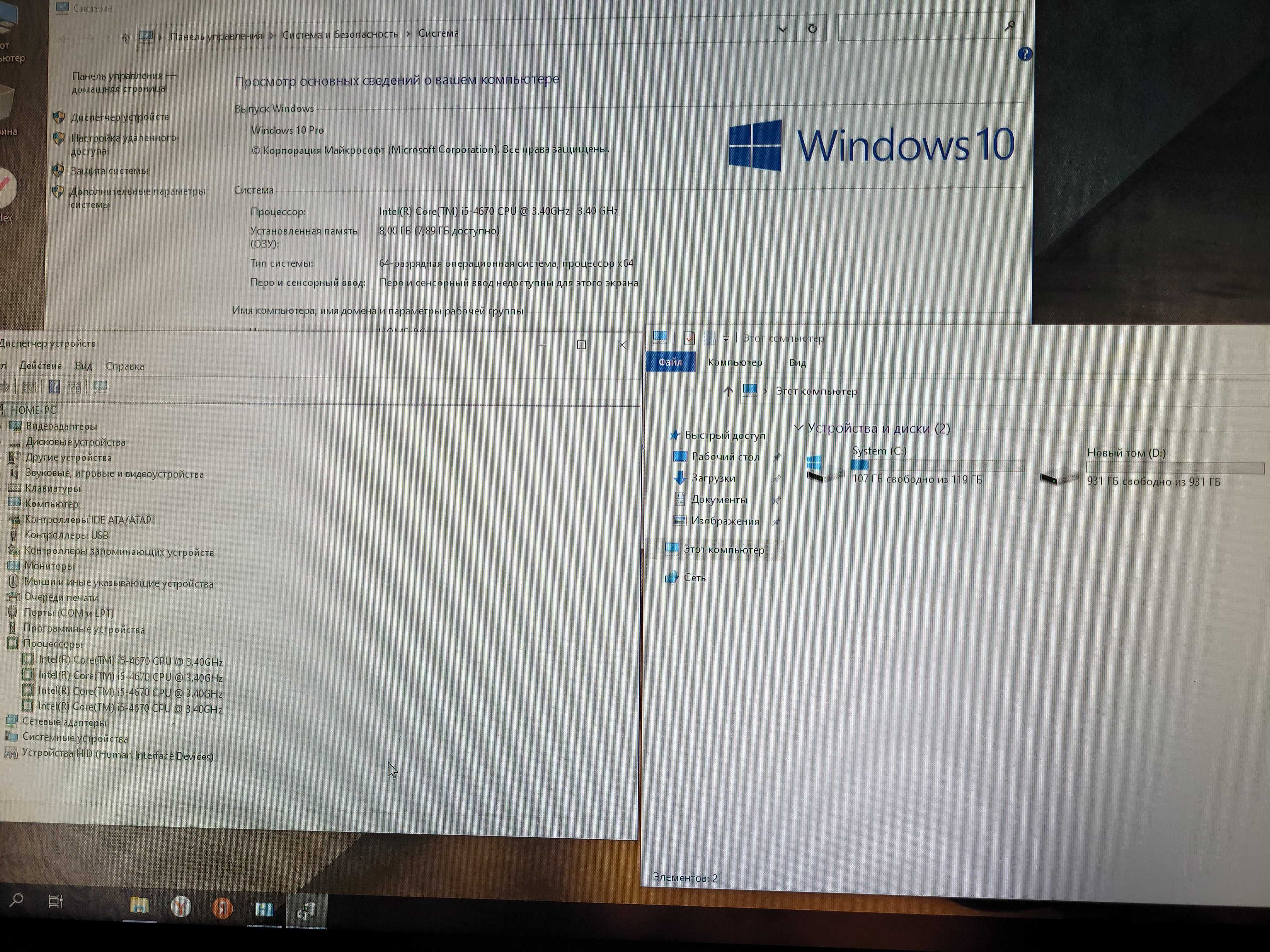Select 'Новый том (D:)' drive
Screen dimensions: 1270x952
pos(1152,468)
